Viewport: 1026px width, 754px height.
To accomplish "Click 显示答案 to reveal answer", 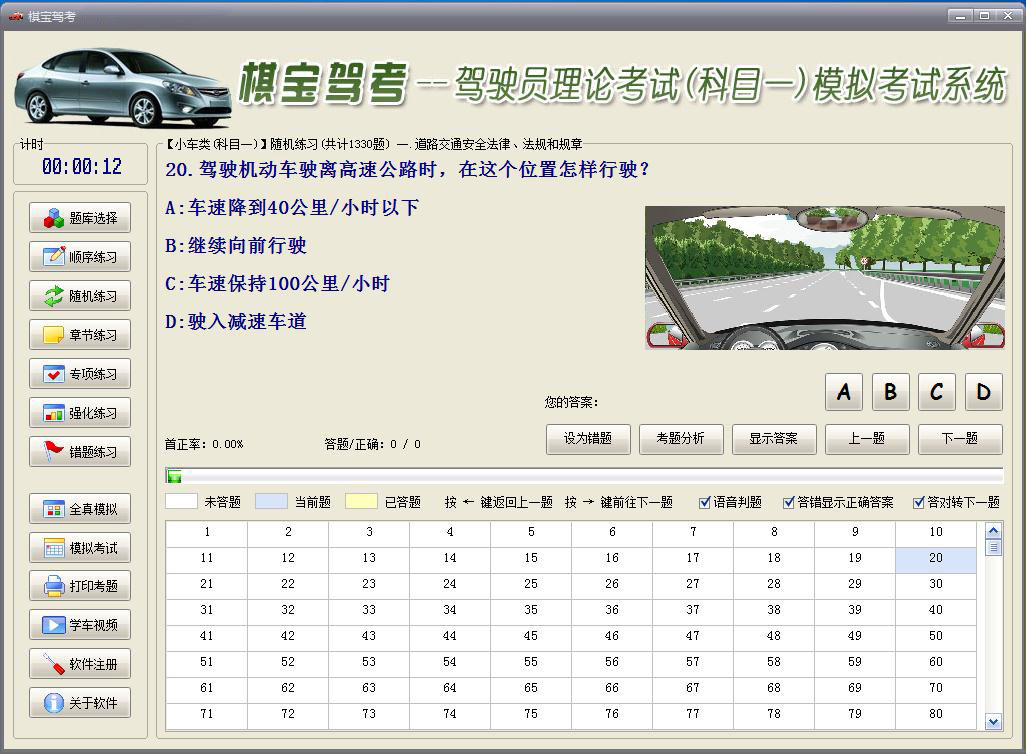I will pyautogui.click(x=774, y=438).
